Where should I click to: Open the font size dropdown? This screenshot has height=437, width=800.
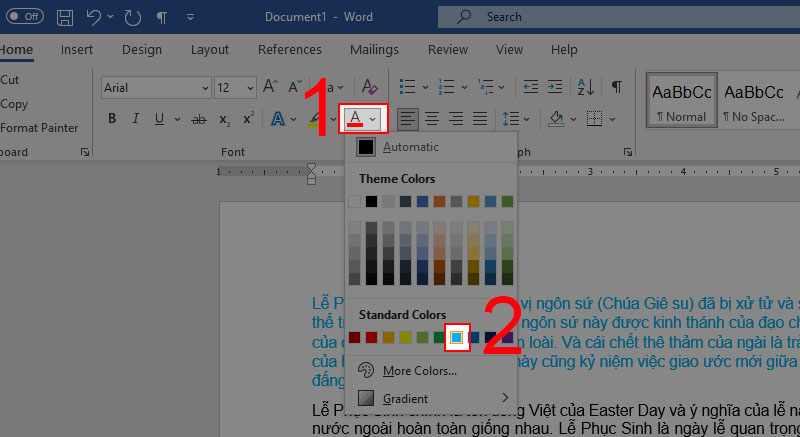[248, 88]
